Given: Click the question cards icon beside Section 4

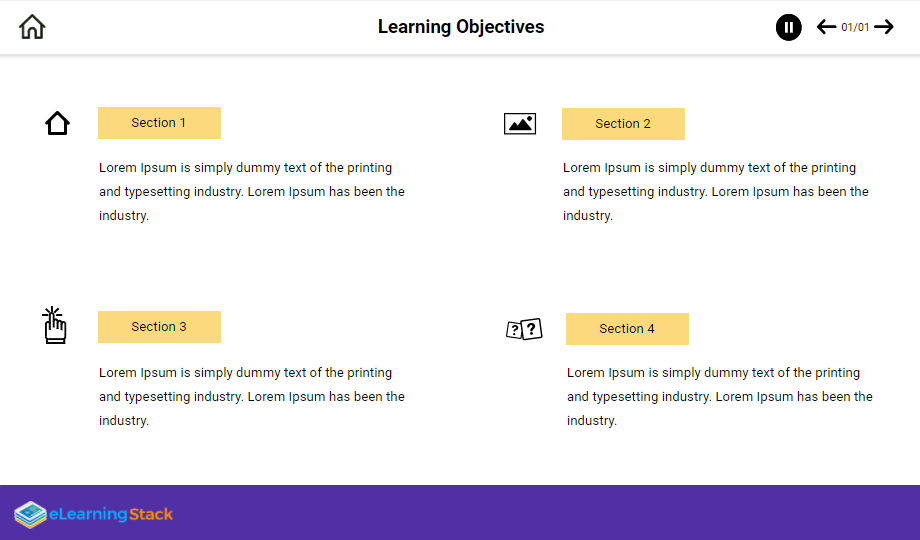Looking at the screenshot, I should coord(524,329).
